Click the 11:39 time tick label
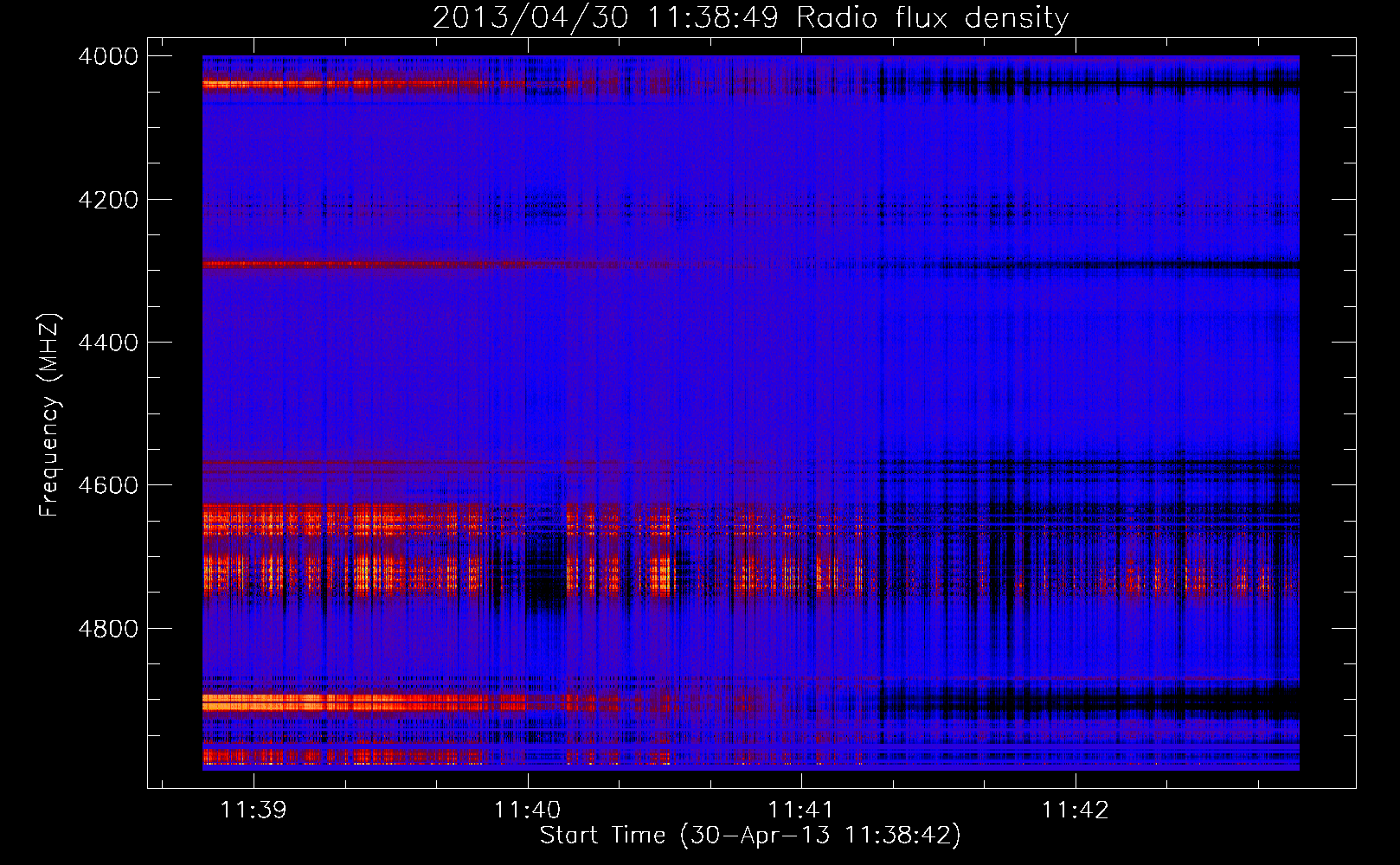 click(254, 810)
